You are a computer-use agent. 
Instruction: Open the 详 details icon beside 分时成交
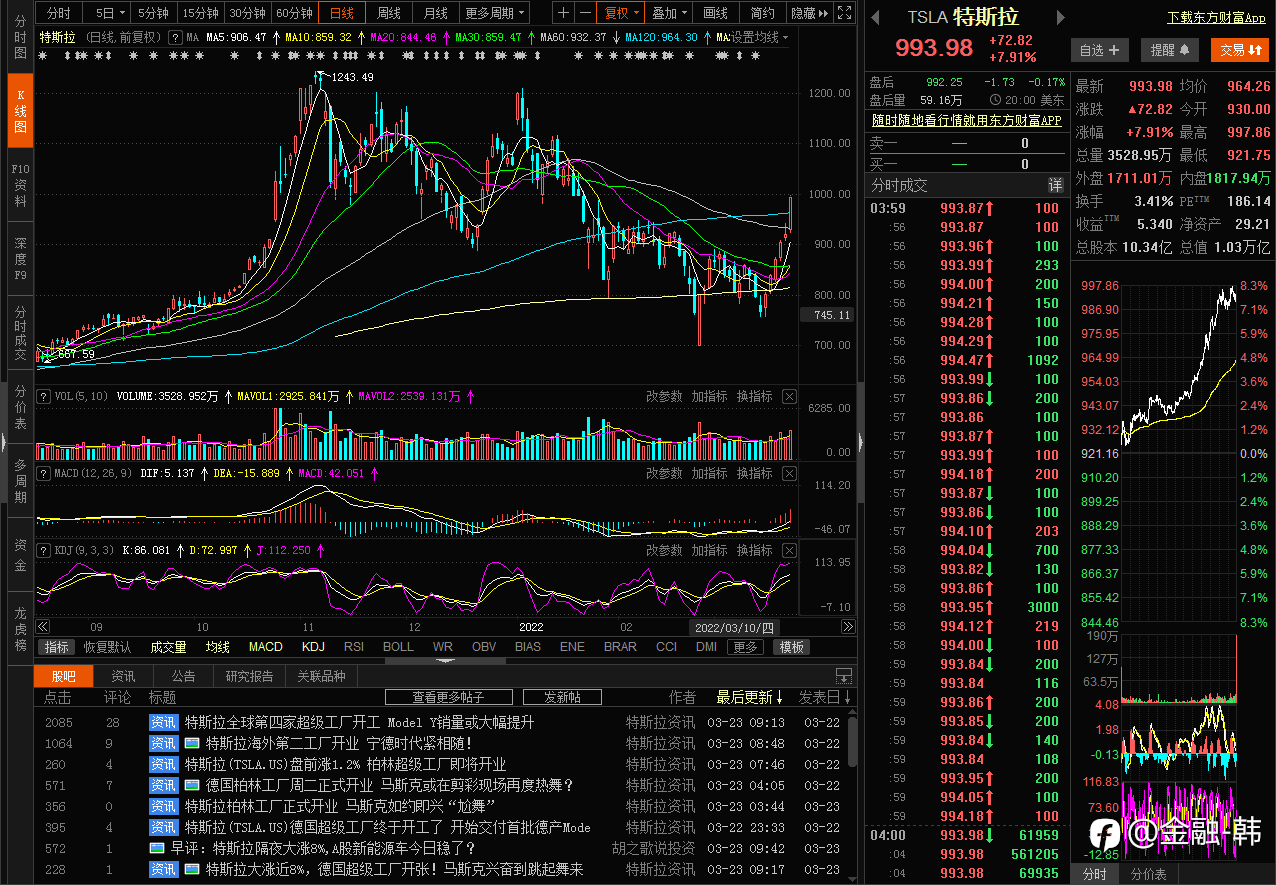click(1055, 185)
